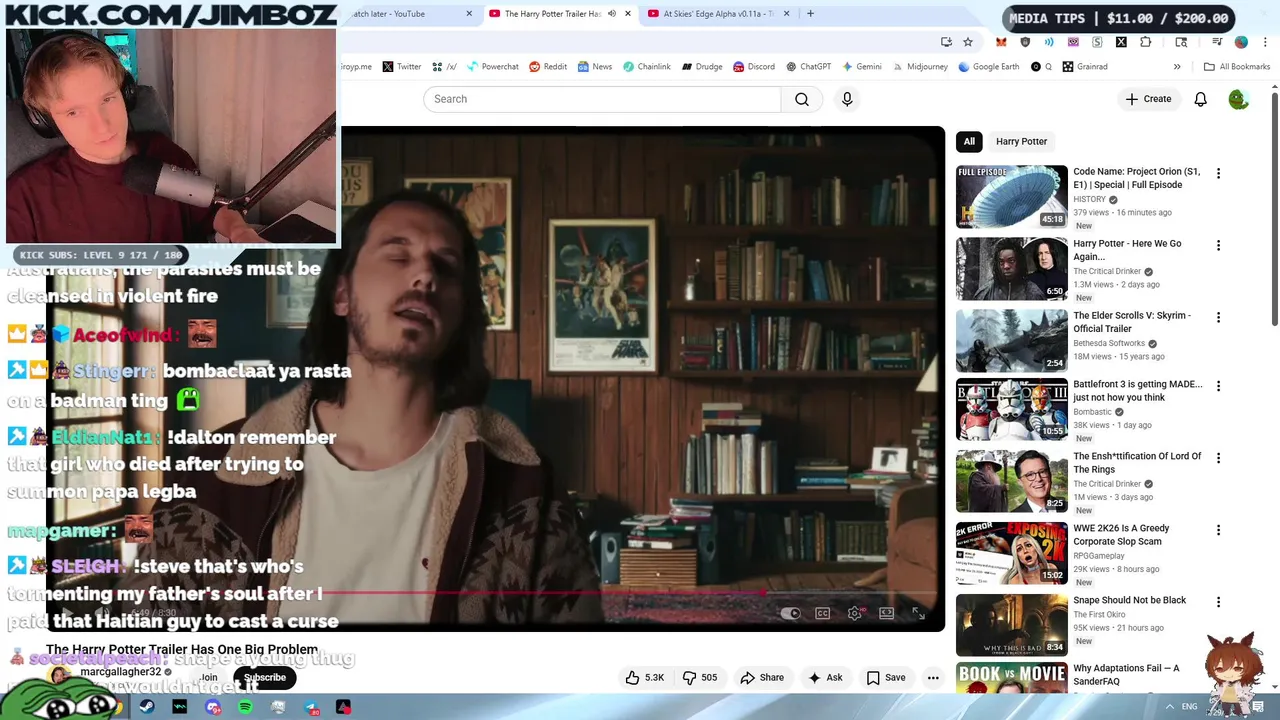This screenshot has width=1280, height=720.
Task: Open the Midjourney bookmark
Action: coord(920,67)
